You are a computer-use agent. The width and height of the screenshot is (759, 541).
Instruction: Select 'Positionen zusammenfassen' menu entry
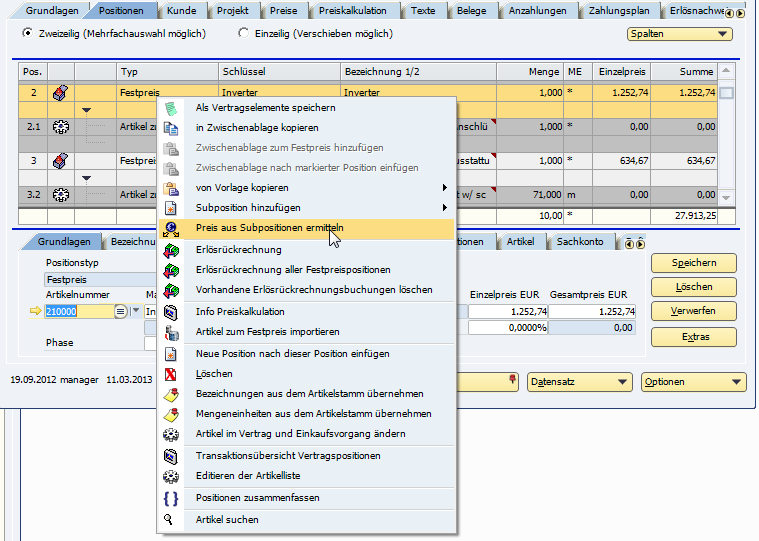pos(258,497)
